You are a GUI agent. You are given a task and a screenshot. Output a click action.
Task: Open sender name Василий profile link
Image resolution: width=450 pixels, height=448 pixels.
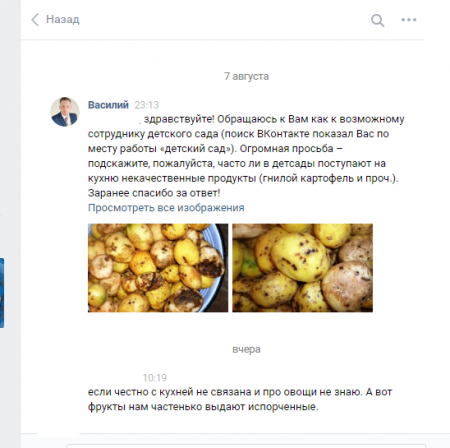pos(108,105)
